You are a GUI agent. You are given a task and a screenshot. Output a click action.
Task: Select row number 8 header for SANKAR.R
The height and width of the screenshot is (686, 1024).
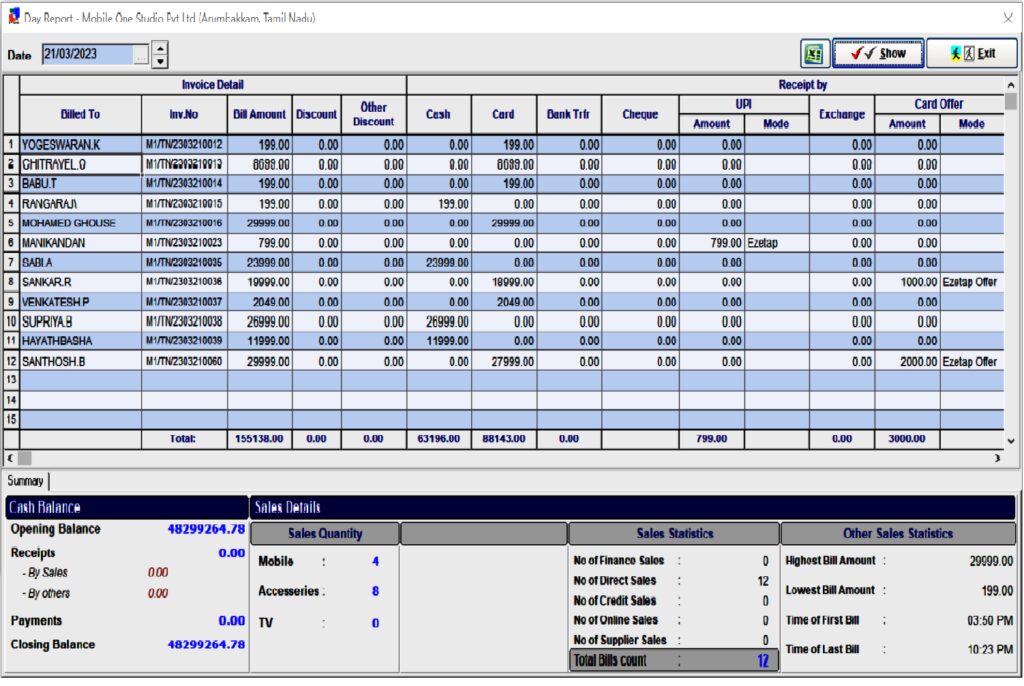coord(11,282)
